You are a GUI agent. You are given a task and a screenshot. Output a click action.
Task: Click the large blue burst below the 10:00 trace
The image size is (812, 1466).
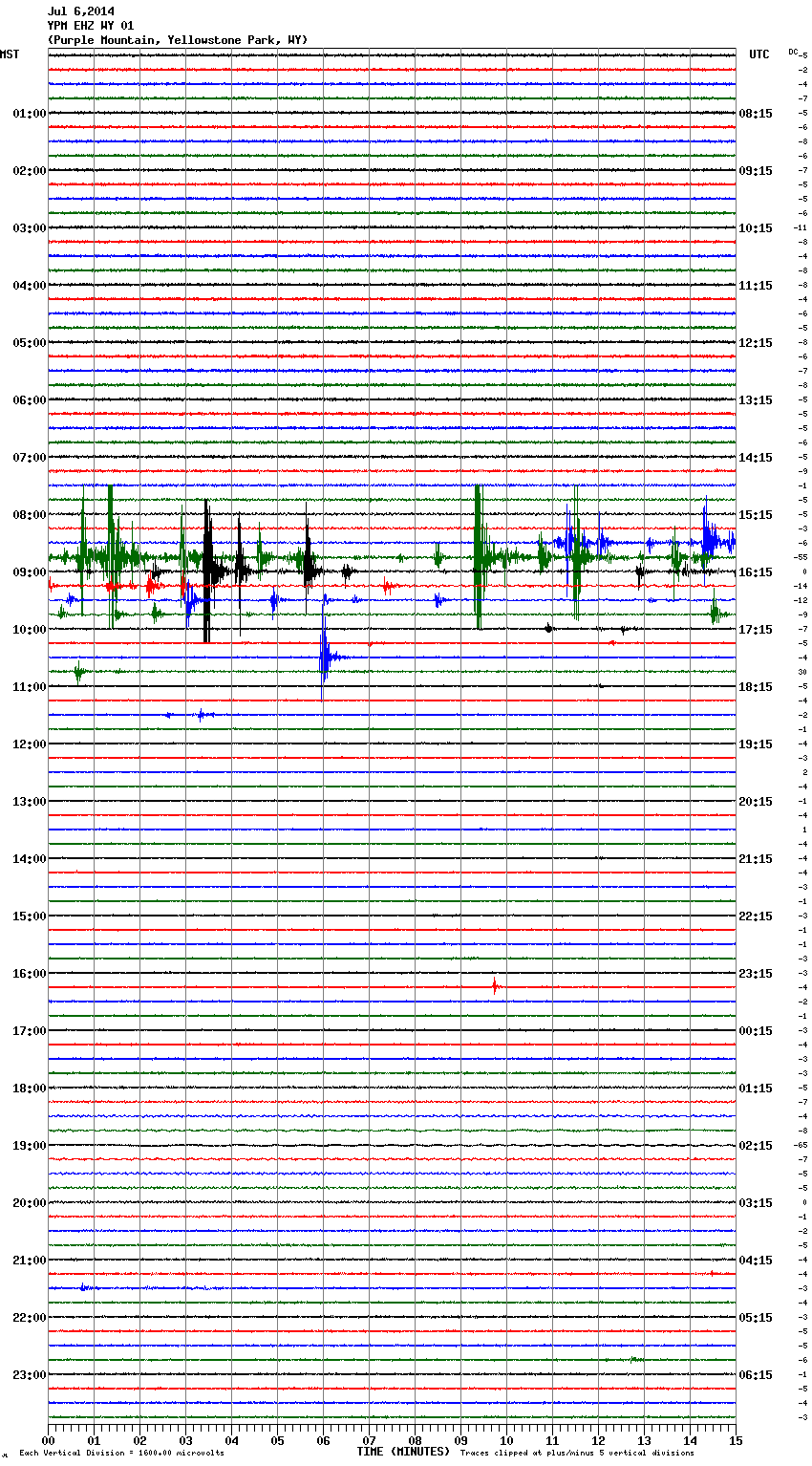click(x=326, y=658)
